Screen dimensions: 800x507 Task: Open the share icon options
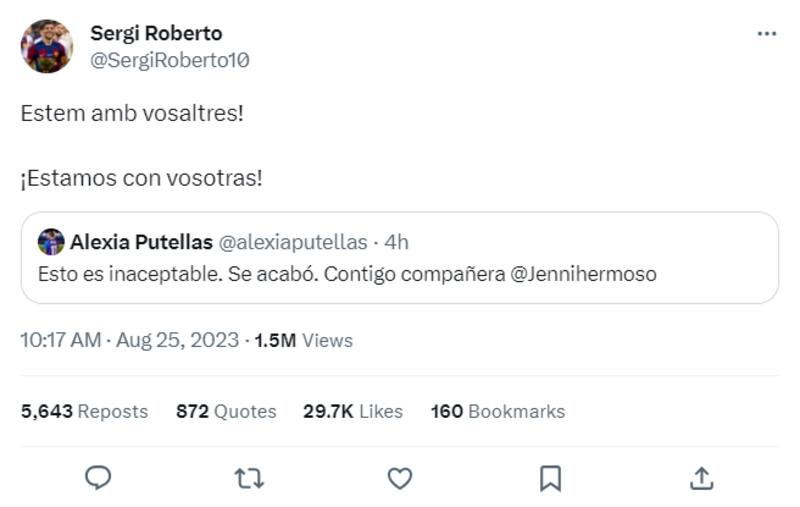tap(701, 478)
